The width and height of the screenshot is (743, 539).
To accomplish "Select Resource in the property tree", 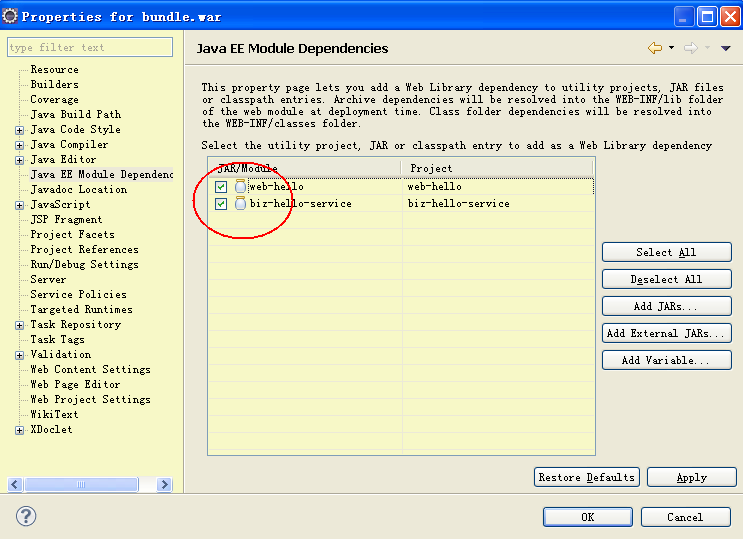I will [54, 70].
